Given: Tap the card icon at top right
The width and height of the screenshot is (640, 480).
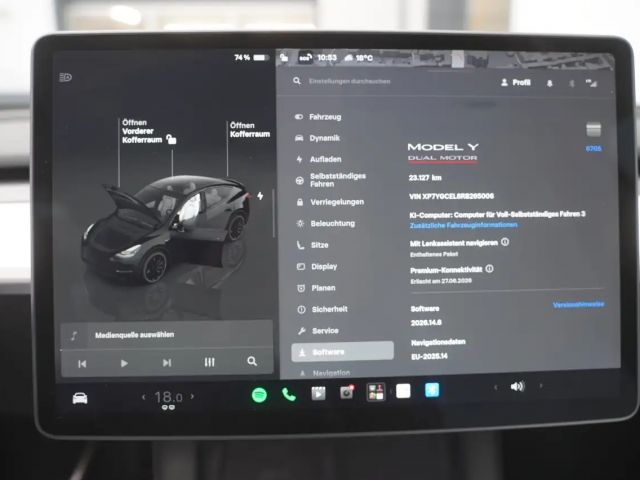Looking at the screenshot, I should [x=593, y=129].
